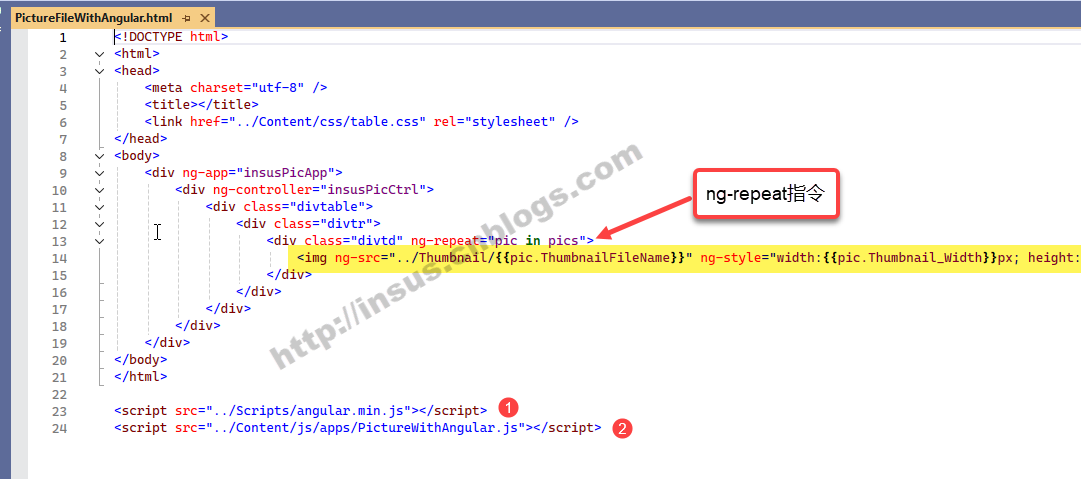The width and height of the screenshot is (1081, 479).
Task: Collapse the head section on line 3
Action: 100,71
